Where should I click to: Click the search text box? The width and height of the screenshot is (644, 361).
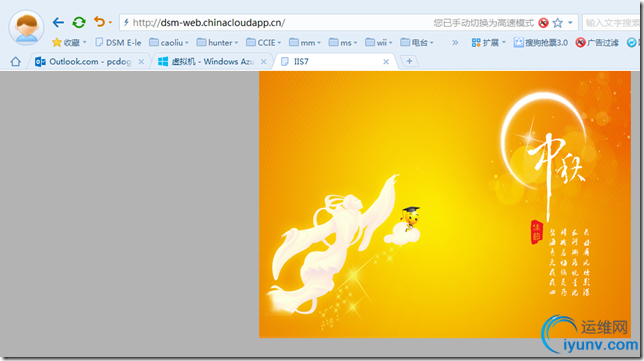pyautogui.click(x=611, y=23)
